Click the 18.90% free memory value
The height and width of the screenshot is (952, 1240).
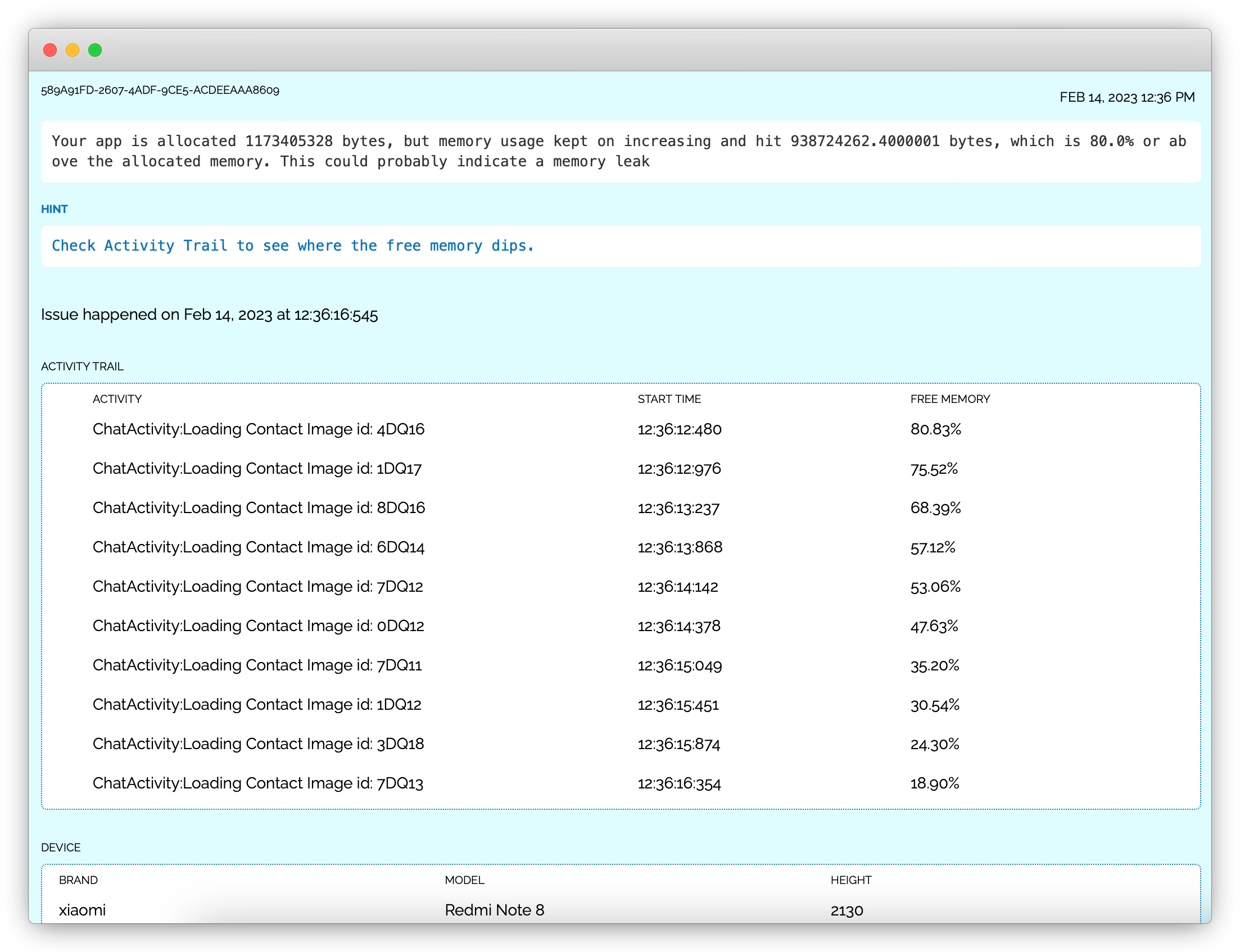[935, 784]
